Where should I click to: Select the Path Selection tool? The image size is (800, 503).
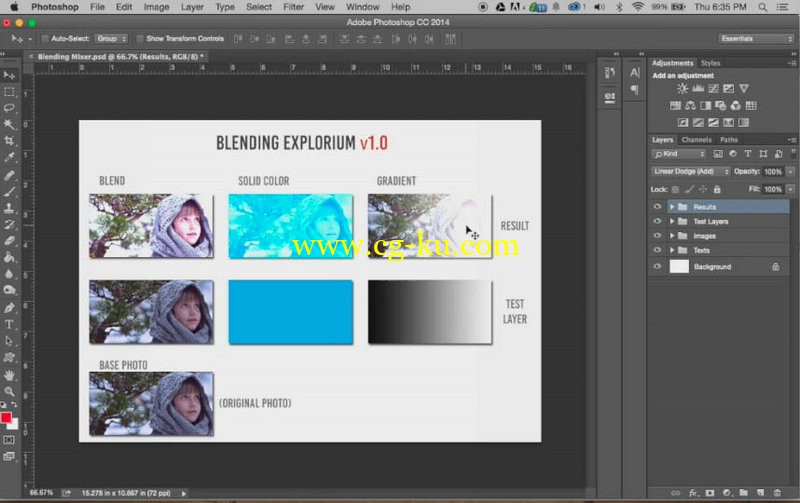(x=9, y=341)
